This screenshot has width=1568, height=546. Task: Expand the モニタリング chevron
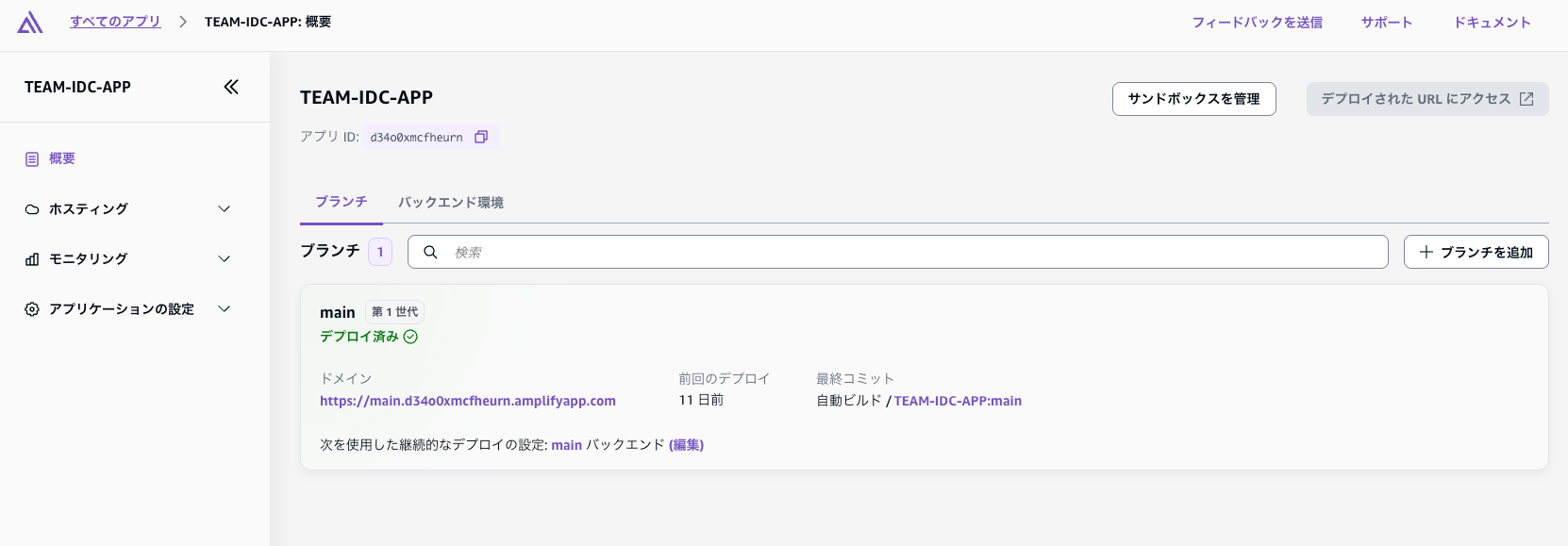pyautogui.click(x=225, y=259)
